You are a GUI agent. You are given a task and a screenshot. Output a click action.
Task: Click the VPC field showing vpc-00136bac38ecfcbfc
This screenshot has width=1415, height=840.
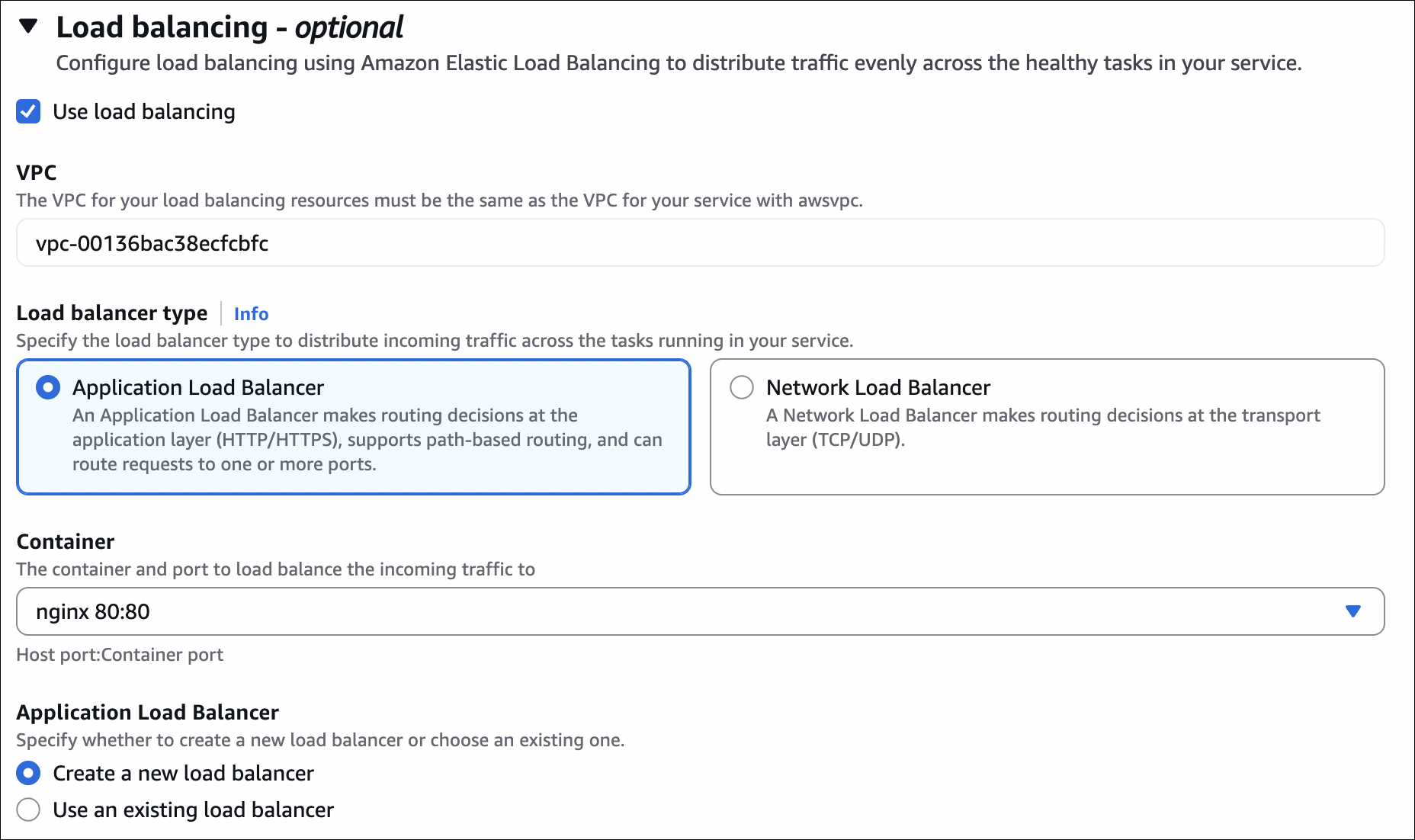(700, 243)
